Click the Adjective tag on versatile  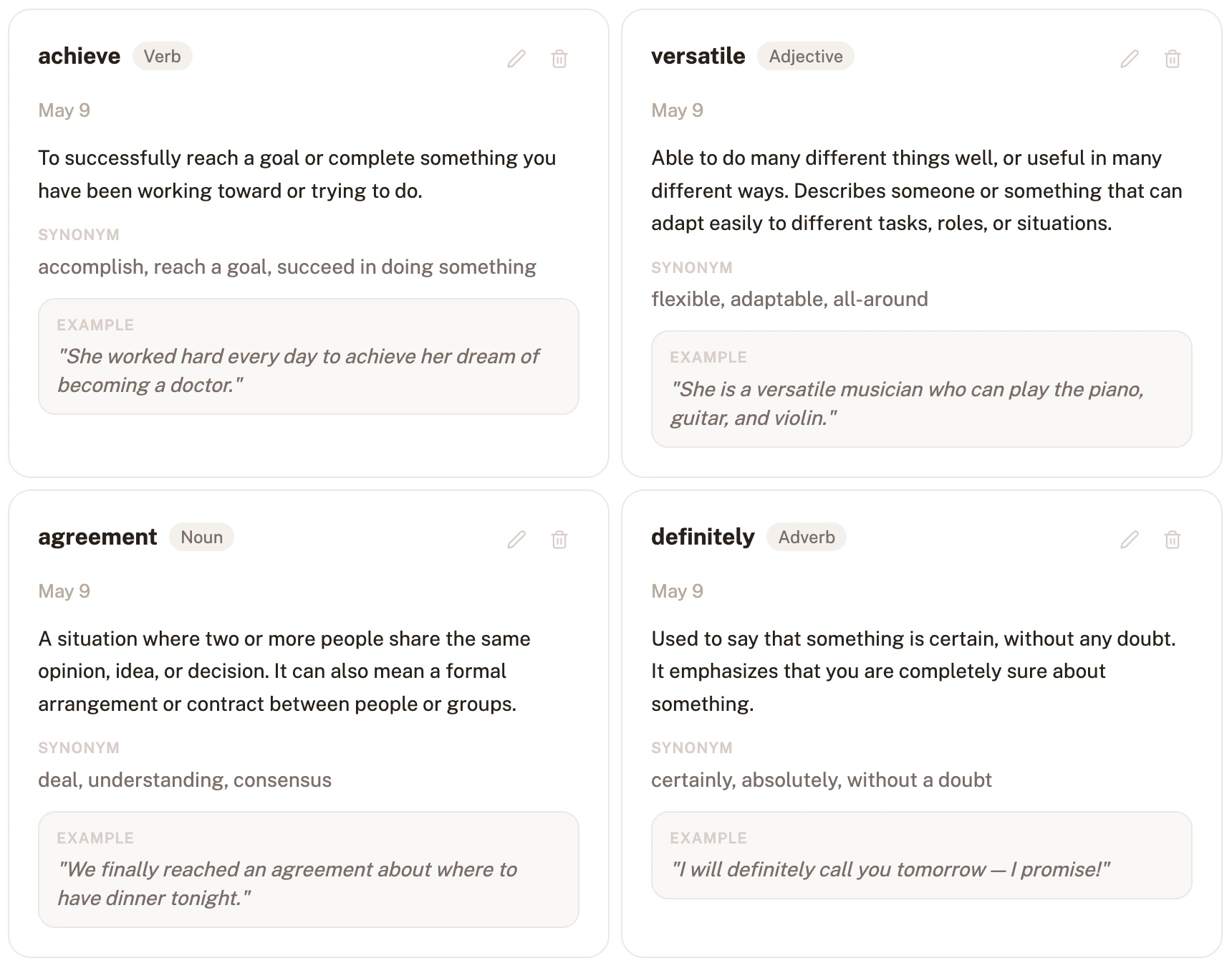tap(806, 57)
